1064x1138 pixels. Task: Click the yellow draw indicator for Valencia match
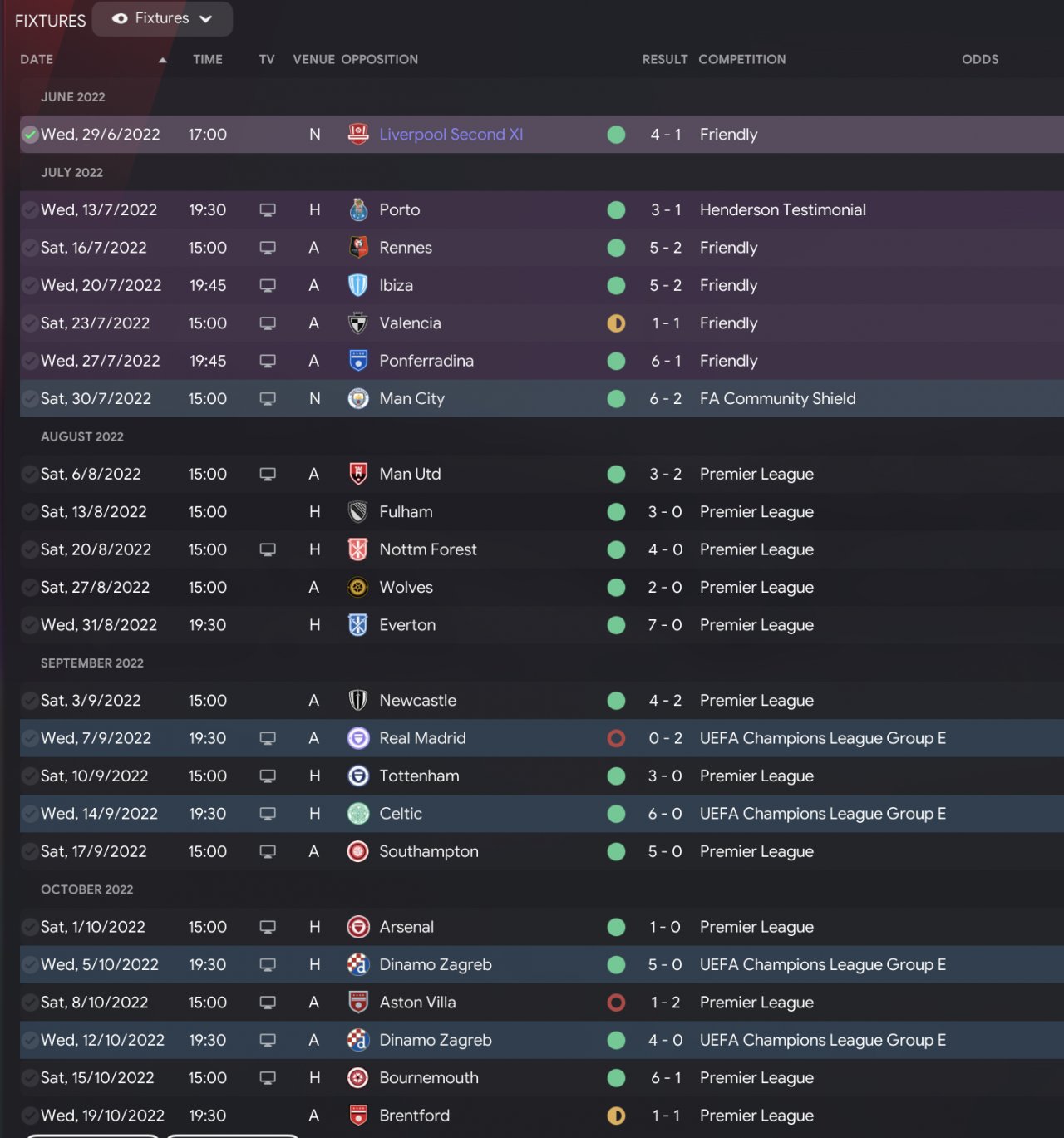[x=616, y=323]
